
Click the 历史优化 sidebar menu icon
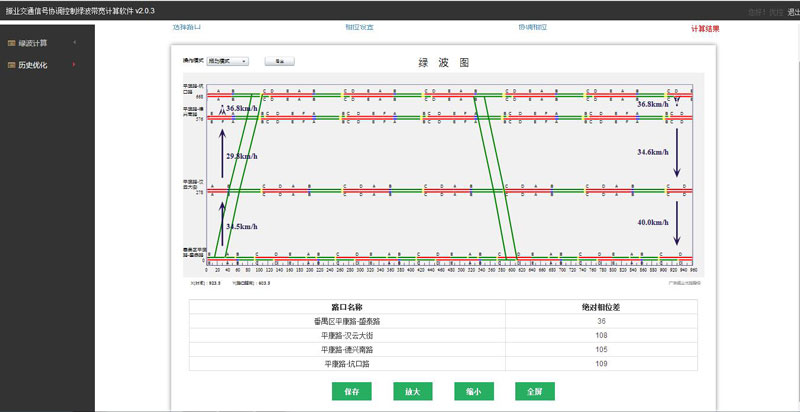12,65
